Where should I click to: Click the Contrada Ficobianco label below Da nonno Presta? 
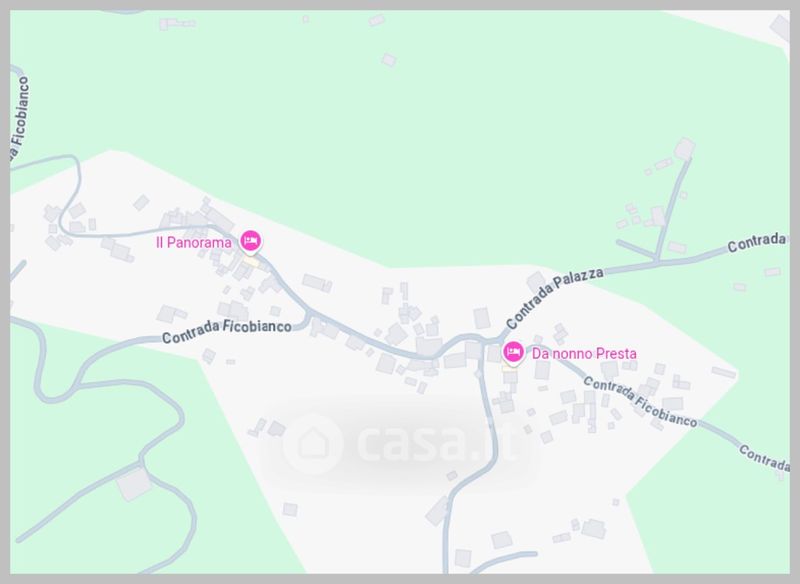[x=640, y=402]
